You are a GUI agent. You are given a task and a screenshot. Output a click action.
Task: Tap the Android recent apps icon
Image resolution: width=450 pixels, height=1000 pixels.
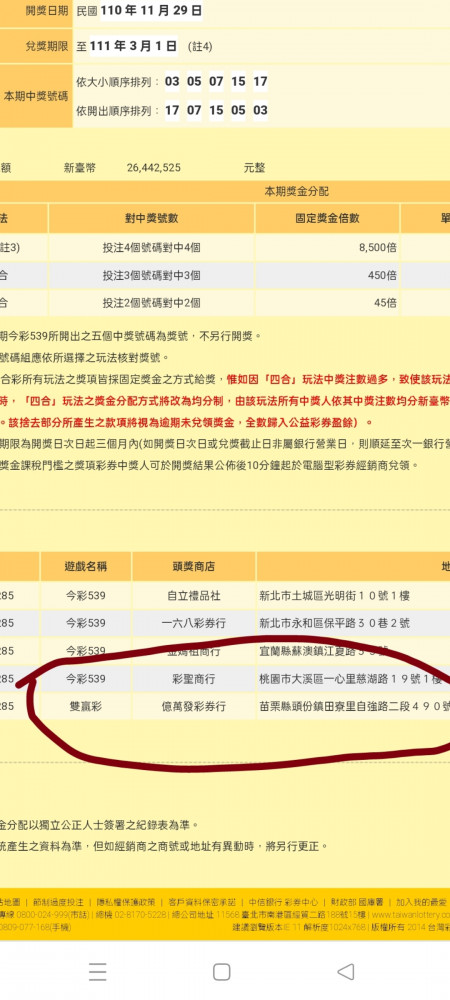(98, 971)
